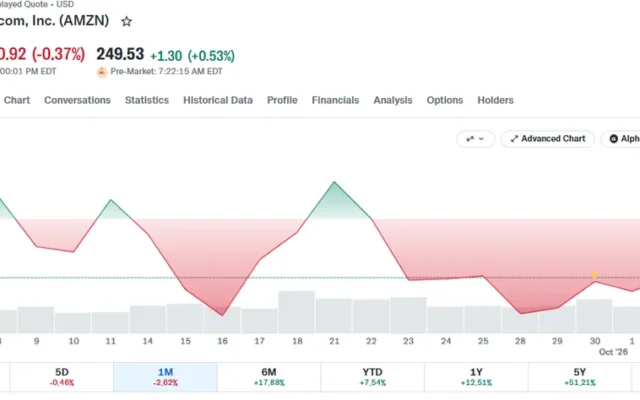This screenshot has height=400, width=640.
Task: Select the 1M time range
Action: pos(165,377)
